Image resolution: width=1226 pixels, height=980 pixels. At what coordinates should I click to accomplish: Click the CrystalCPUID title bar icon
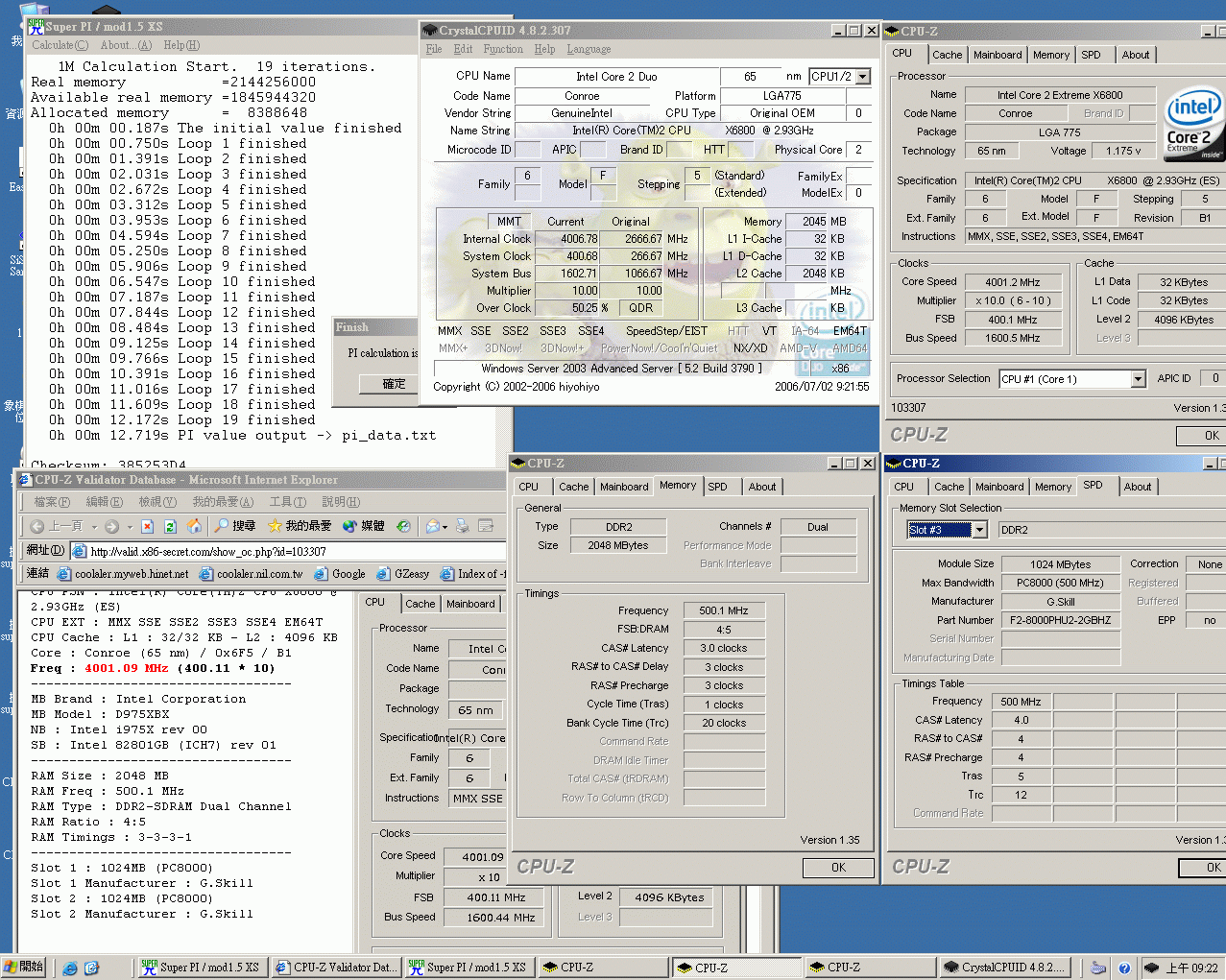(x=431, y=31)
